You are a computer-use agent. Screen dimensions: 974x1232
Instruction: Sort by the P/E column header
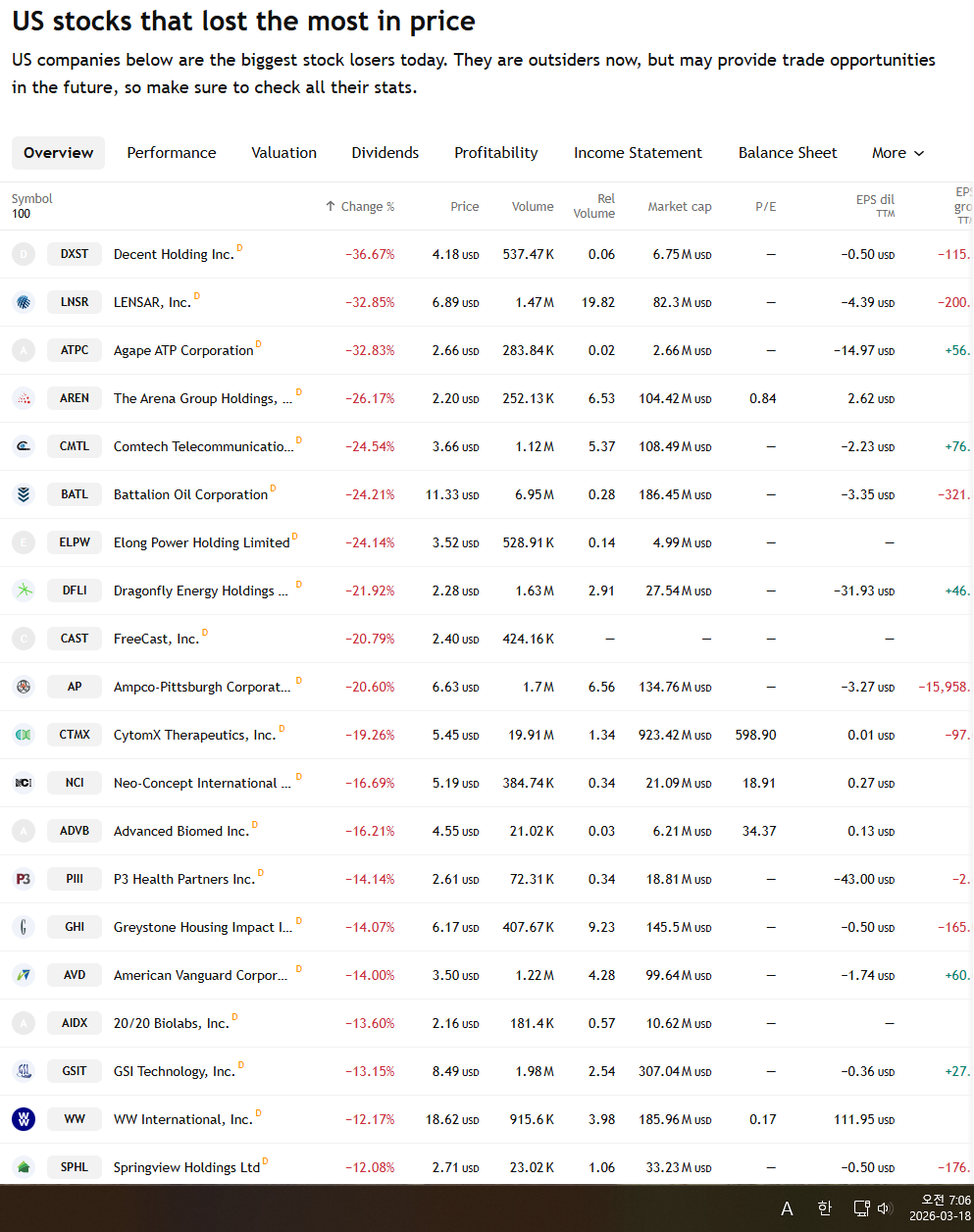point(766,207)
